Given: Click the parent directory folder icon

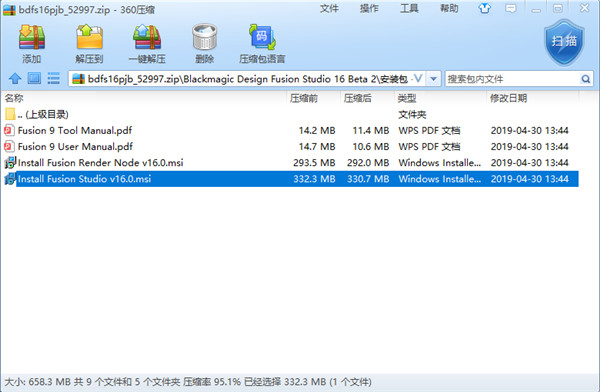Looking at the screenshot, I should point(10,114).
